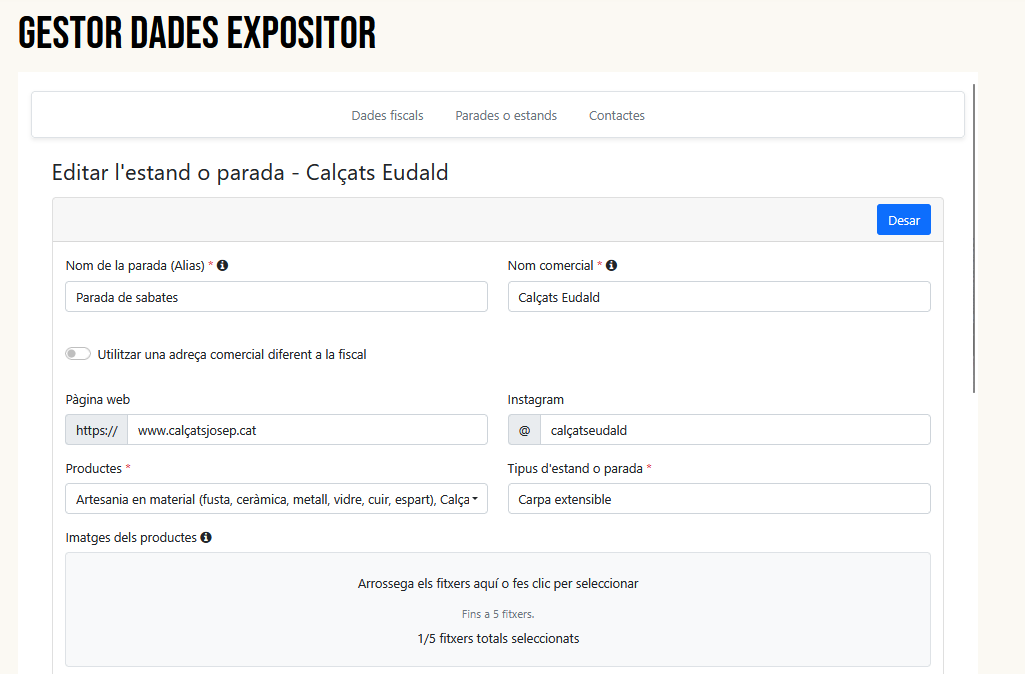
Task: Open the Parades o estands tab
Action: pyautogui.click(x=506, y=116)
